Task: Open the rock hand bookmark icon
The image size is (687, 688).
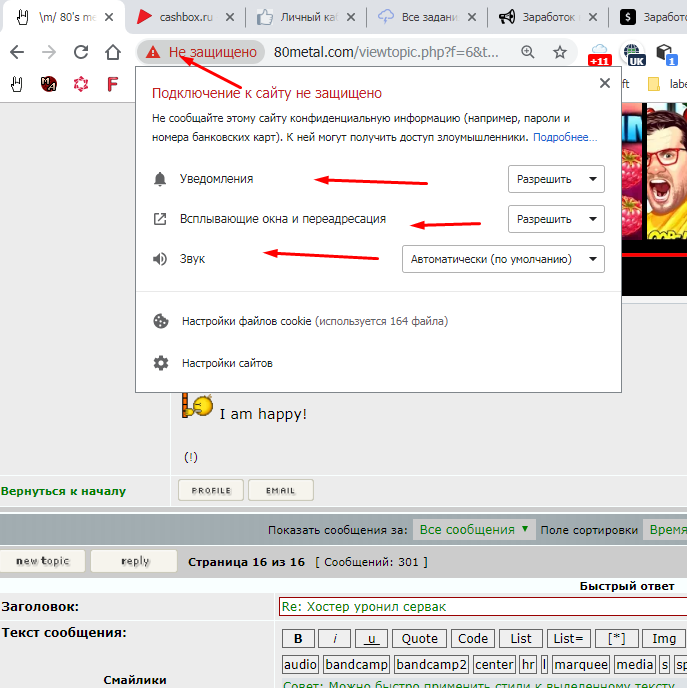Action: tap(17, 84)
